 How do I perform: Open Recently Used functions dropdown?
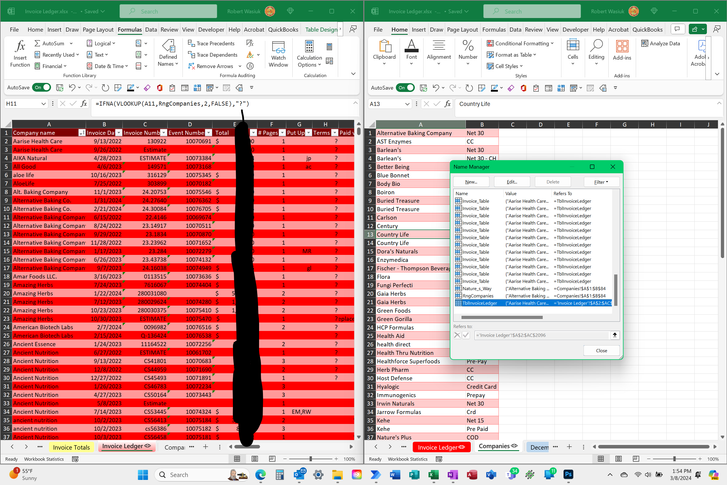(57, 55)
